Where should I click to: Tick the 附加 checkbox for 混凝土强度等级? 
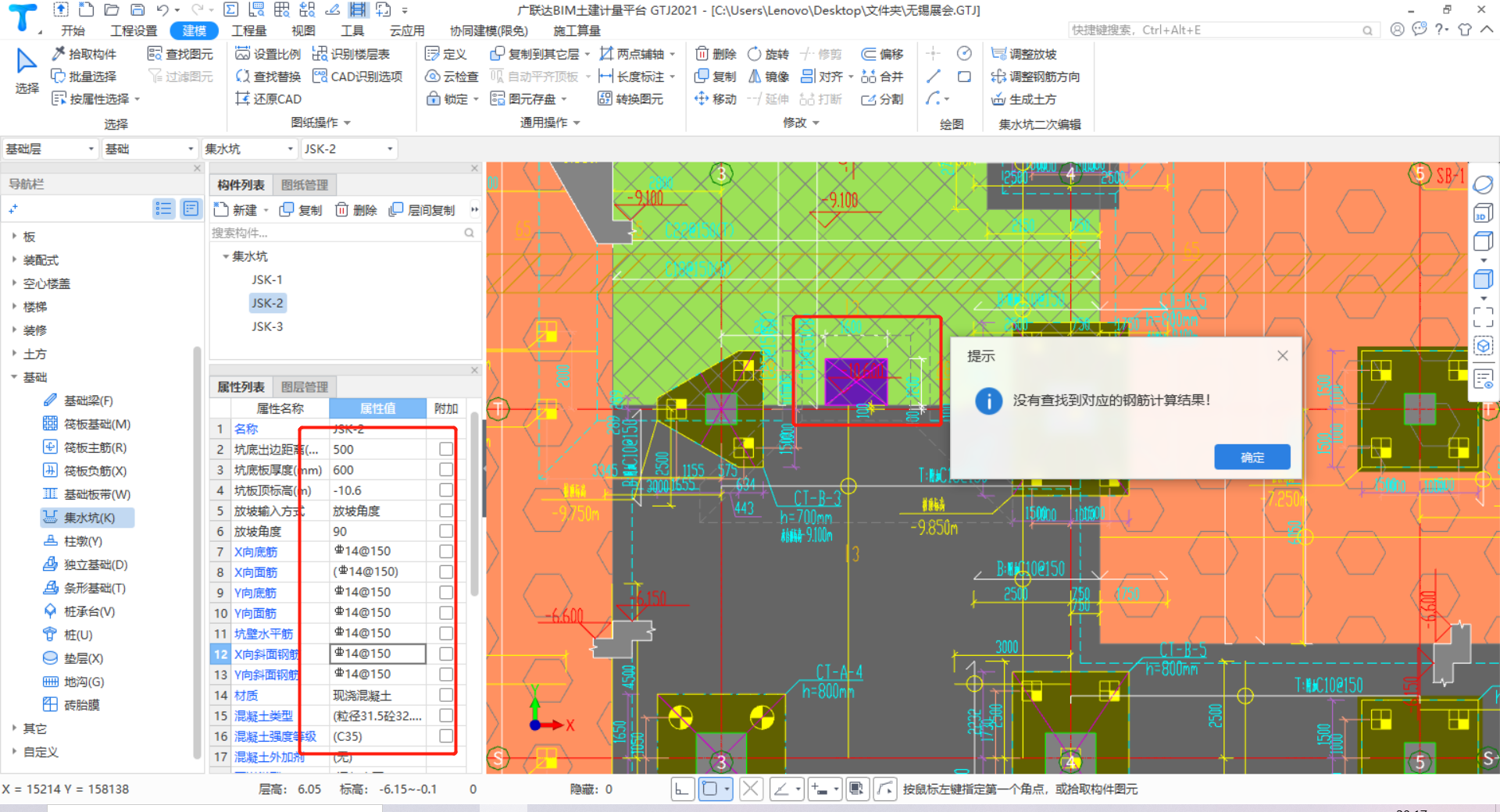[446, 735]
